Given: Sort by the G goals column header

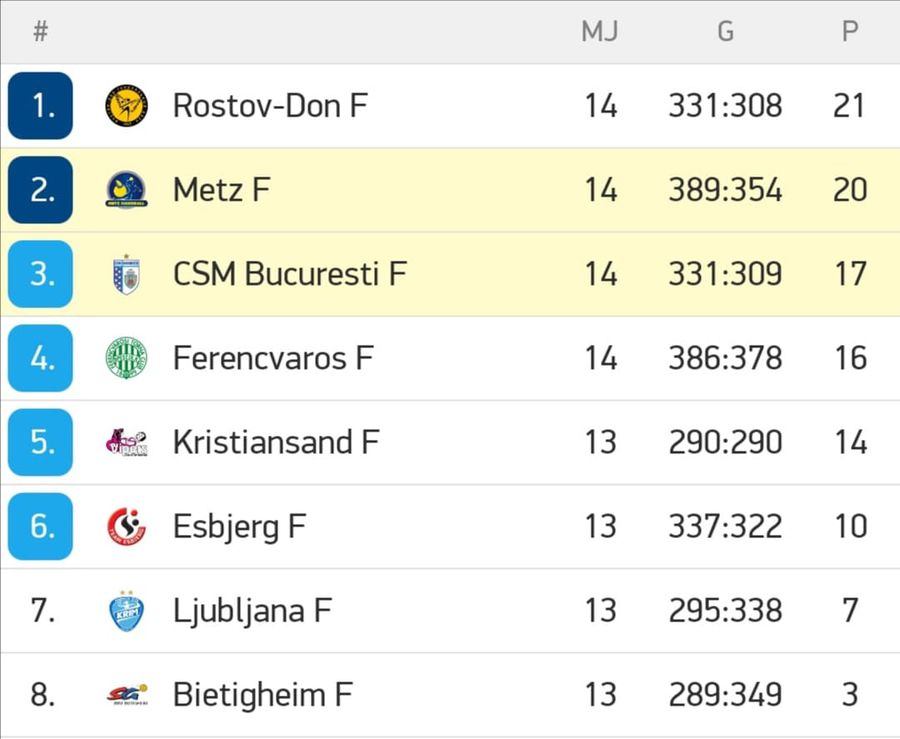Looking at the screenshot, I should 726,31.
